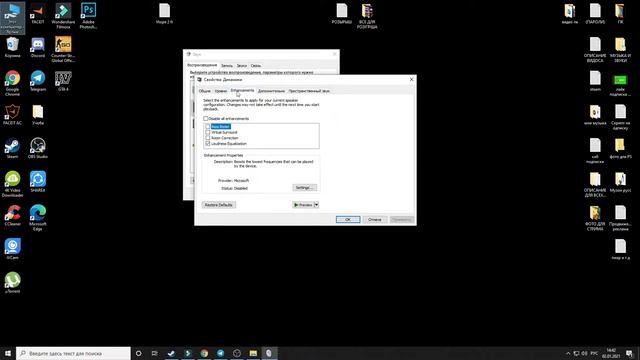Open File Explorer from the taskbar
This screenshot has height=360, width=640.
click(x=253, y=353)
